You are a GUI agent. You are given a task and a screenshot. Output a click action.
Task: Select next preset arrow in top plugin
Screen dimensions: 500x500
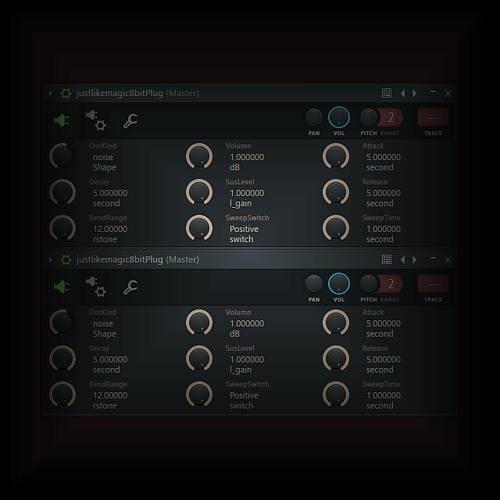coord(414,93)
